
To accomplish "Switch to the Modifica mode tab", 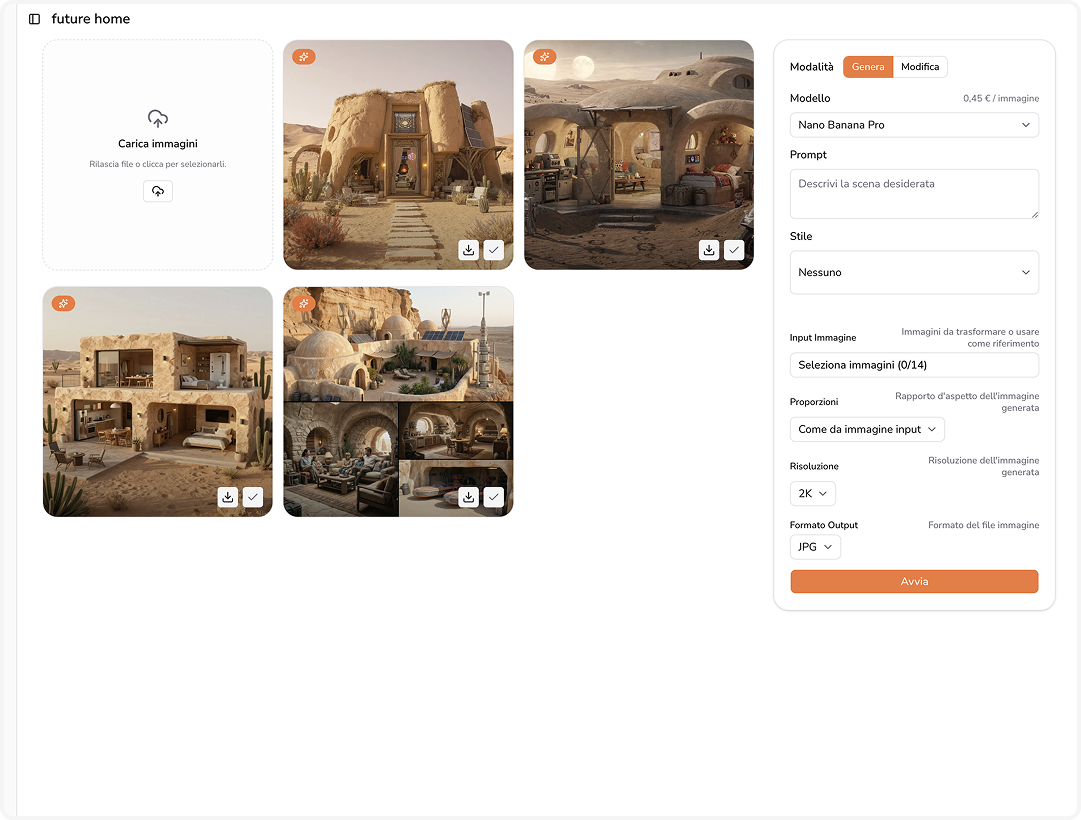I will 920,67.
